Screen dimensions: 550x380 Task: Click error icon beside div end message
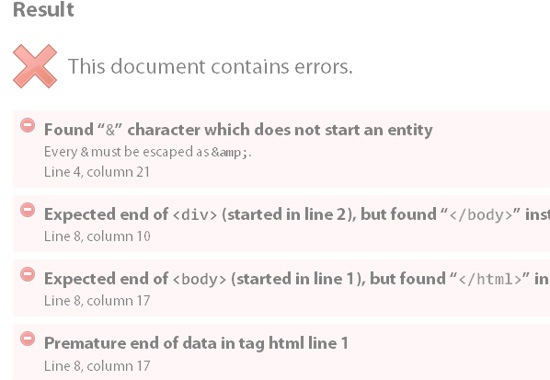(x=27, y=210)
